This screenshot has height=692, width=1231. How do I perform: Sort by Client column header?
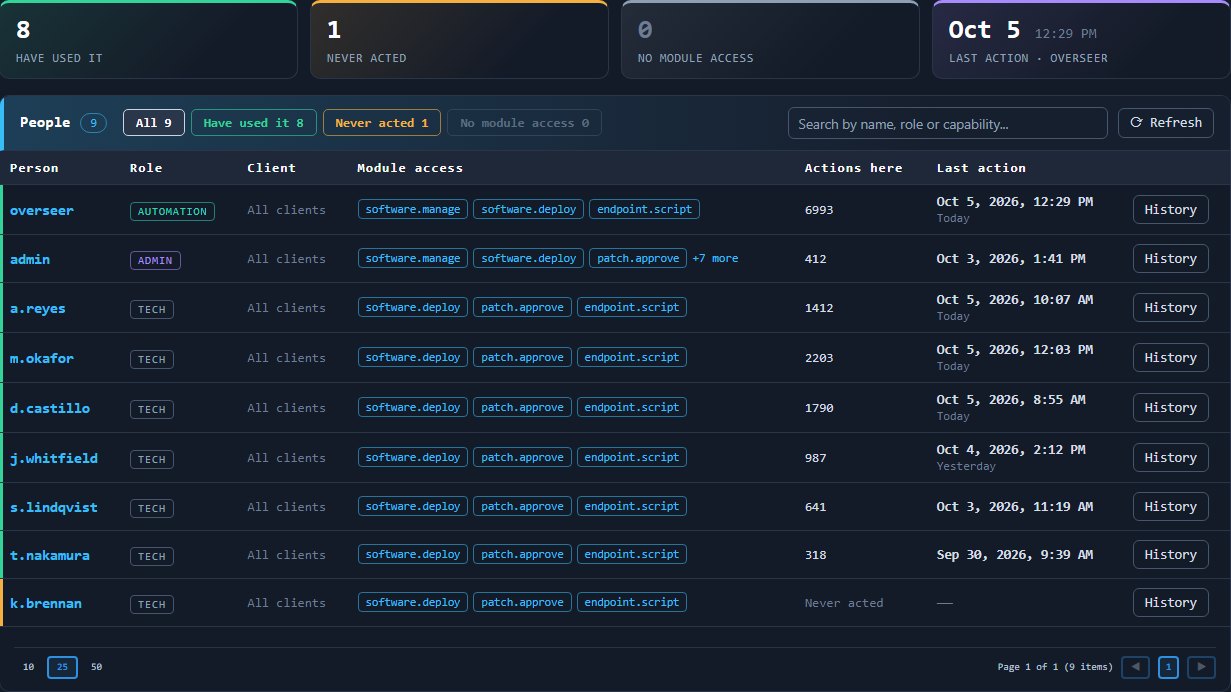271,168
